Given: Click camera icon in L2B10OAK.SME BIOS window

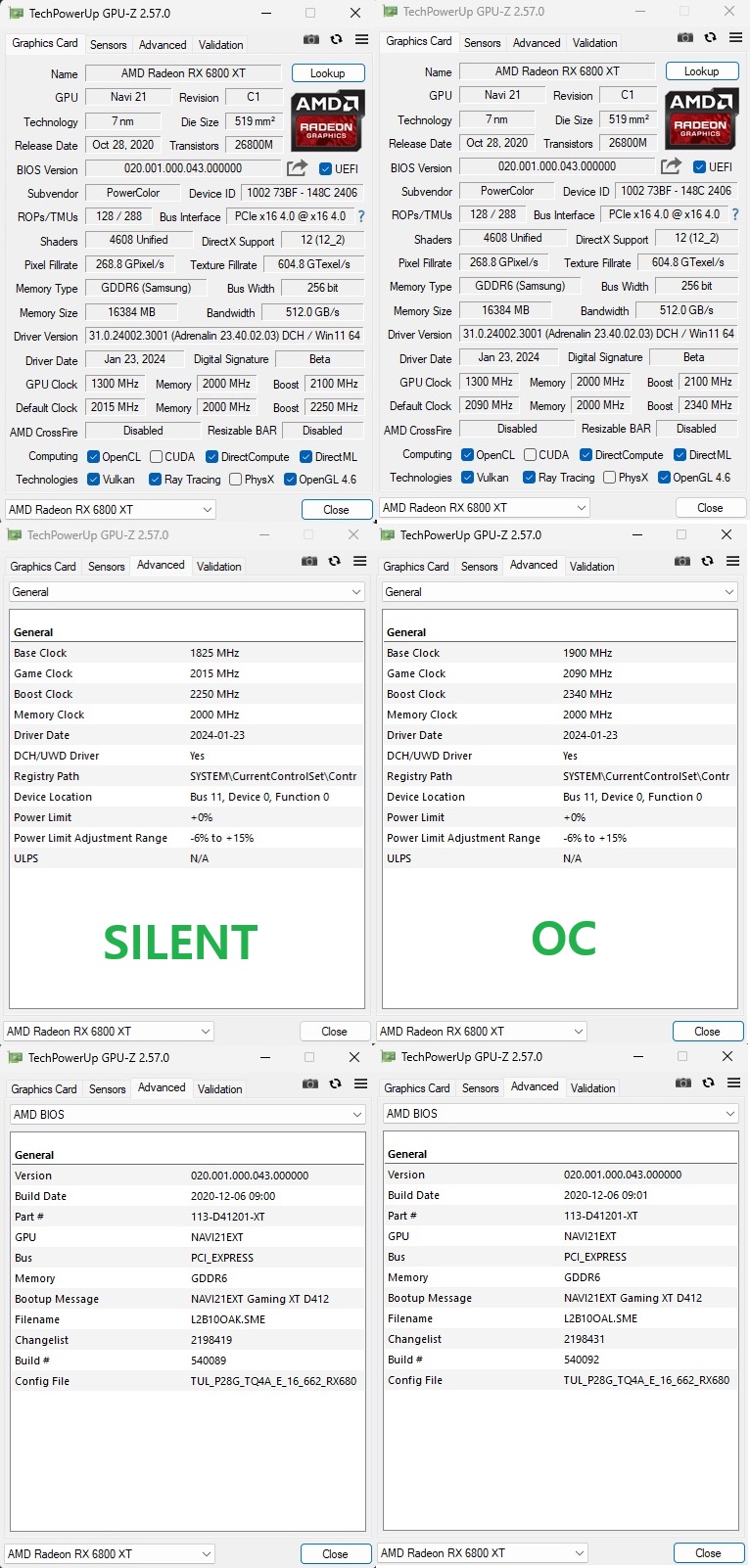Looking at the screenshot, I should tap(310, 1084).
